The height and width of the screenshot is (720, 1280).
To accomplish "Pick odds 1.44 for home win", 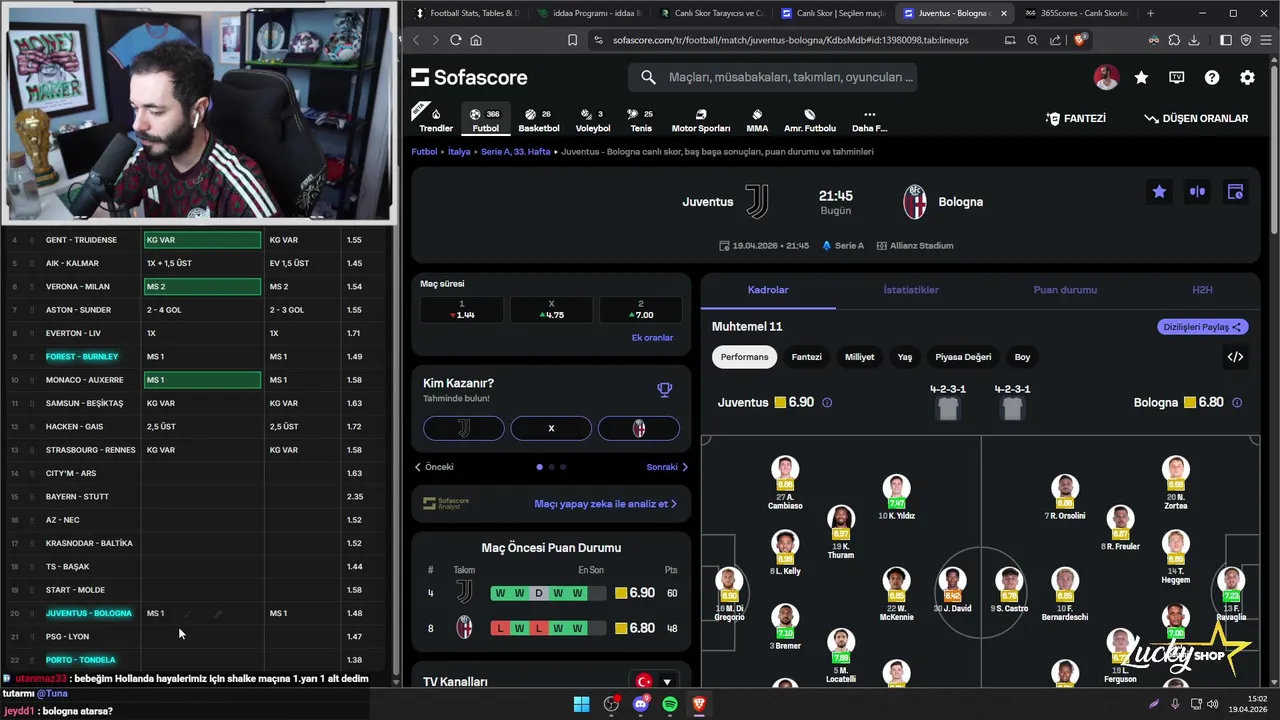I will click(x=461, y=310).
